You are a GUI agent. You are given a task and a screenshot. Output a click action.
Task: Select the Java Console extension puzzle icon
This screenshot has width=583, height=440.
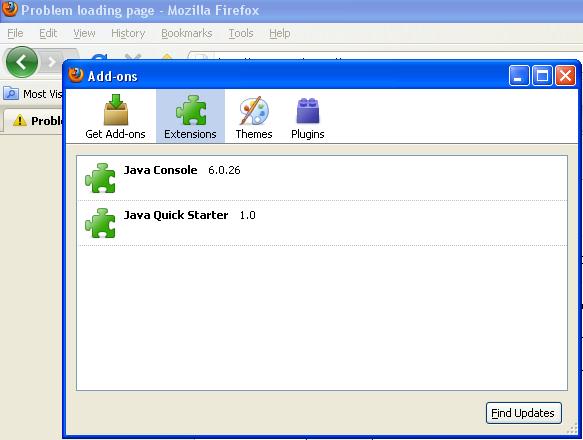(x=100, y=178)
